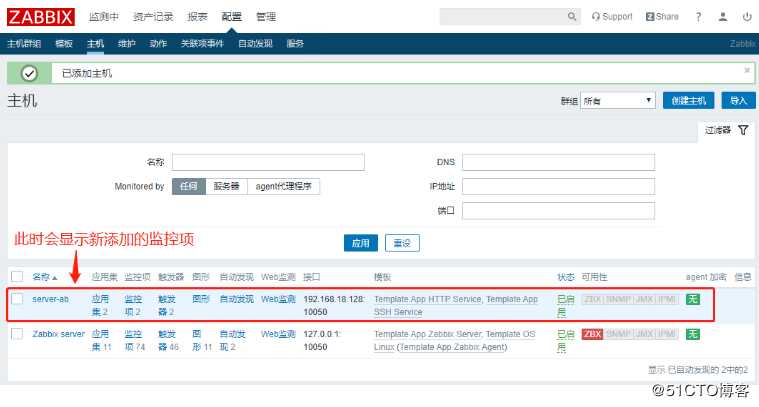This screenshot has width=759, height=407.
Task: Click the IPMI badge for server-ab
Action: (667, 299)
